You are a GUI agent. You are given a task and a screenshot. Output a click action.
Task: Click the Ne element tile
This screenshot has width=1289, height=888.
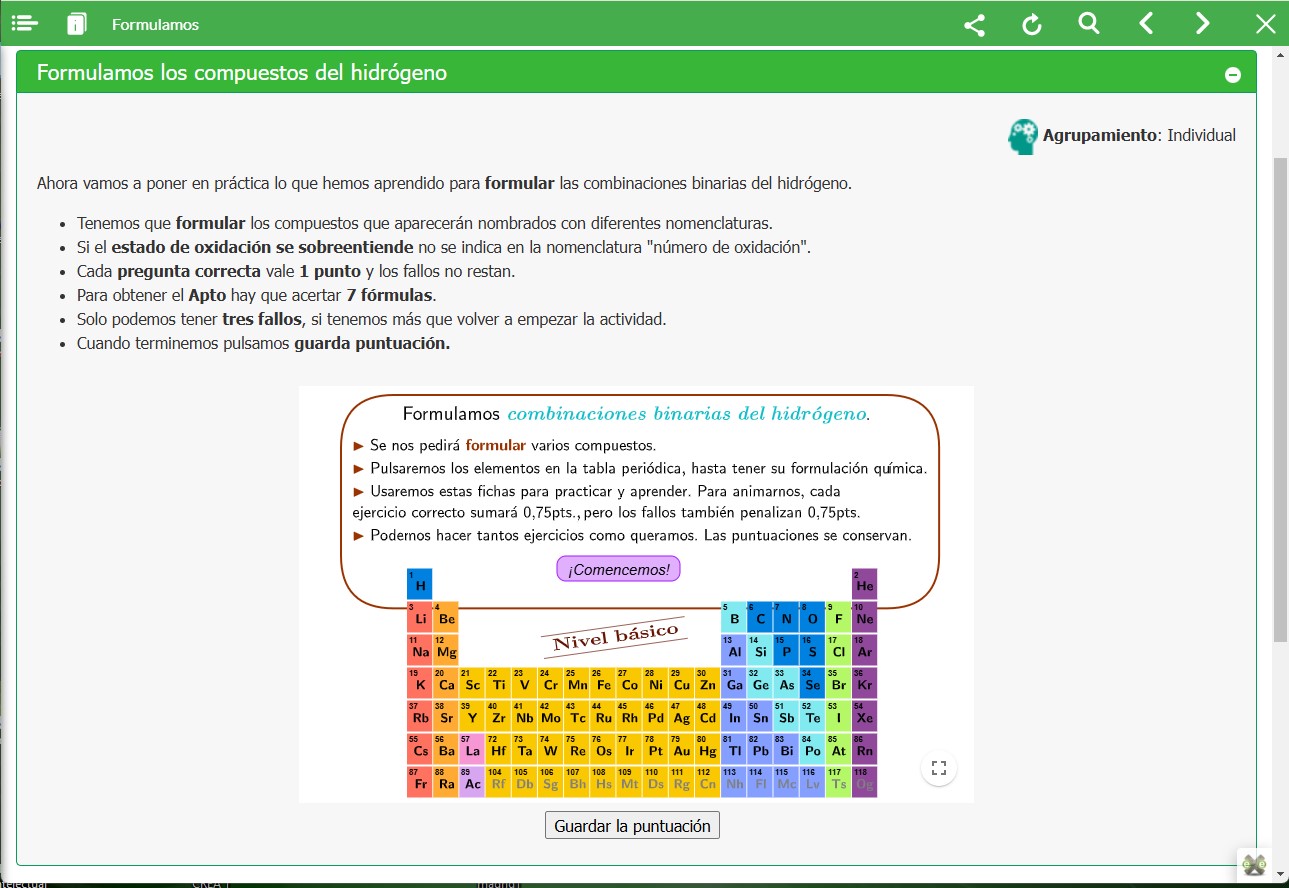coord(864,617)
